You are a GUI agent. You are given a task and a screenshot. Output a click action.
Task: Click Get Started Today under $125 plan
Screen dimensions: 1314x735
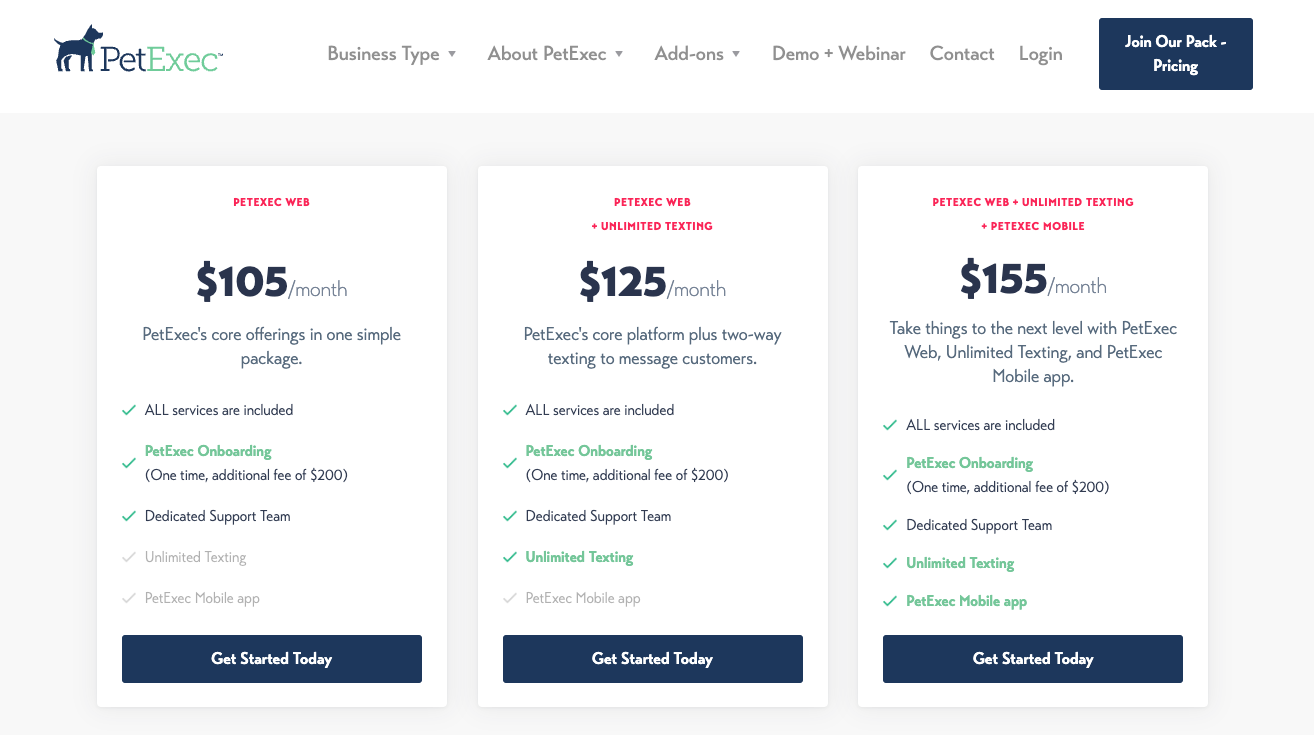(652, 658)
